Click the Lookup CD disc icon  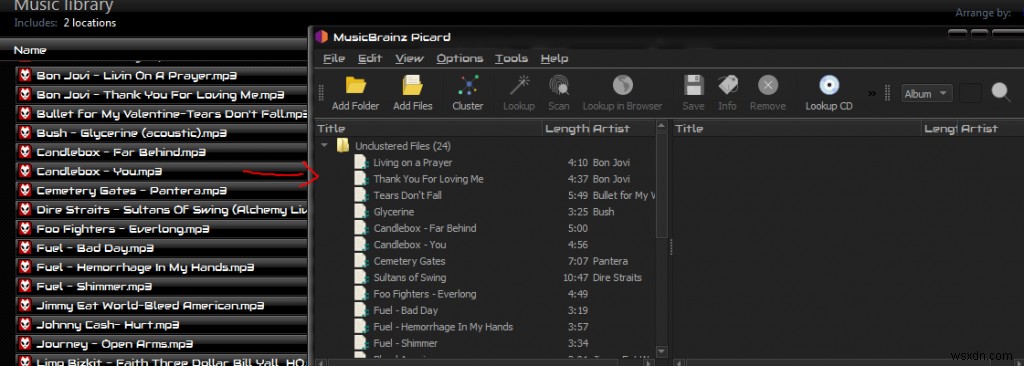click(829, 86)
